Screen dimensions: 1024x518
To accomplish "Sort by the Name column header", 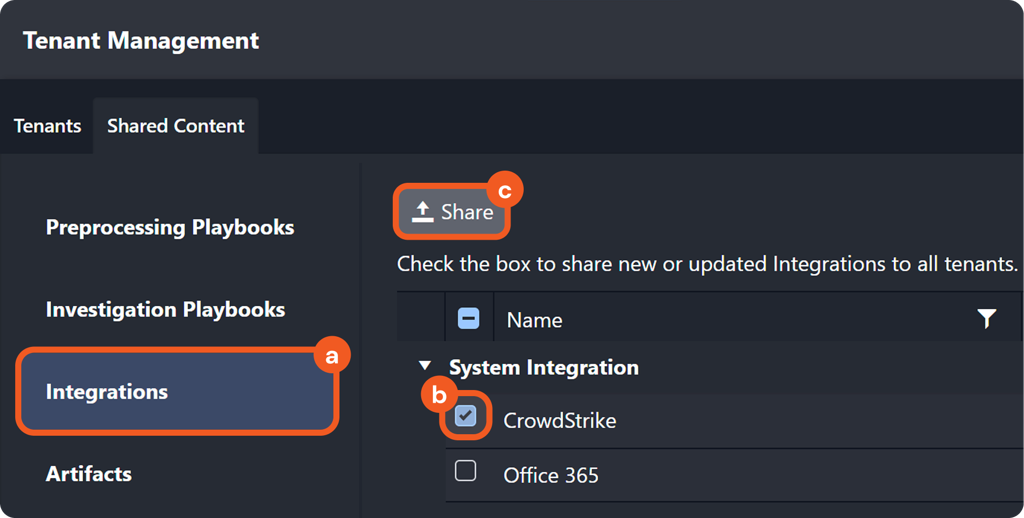I will point(535,320).
